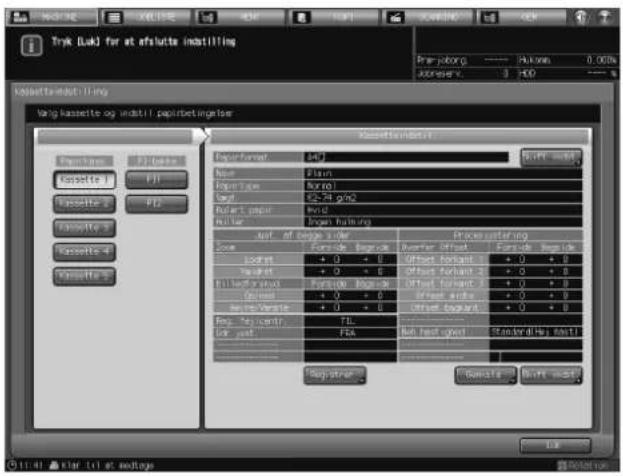Click the job list icon on the JOBLISTE tab
This screenshot has height=476, width=623.
click(x=114, y=17)
